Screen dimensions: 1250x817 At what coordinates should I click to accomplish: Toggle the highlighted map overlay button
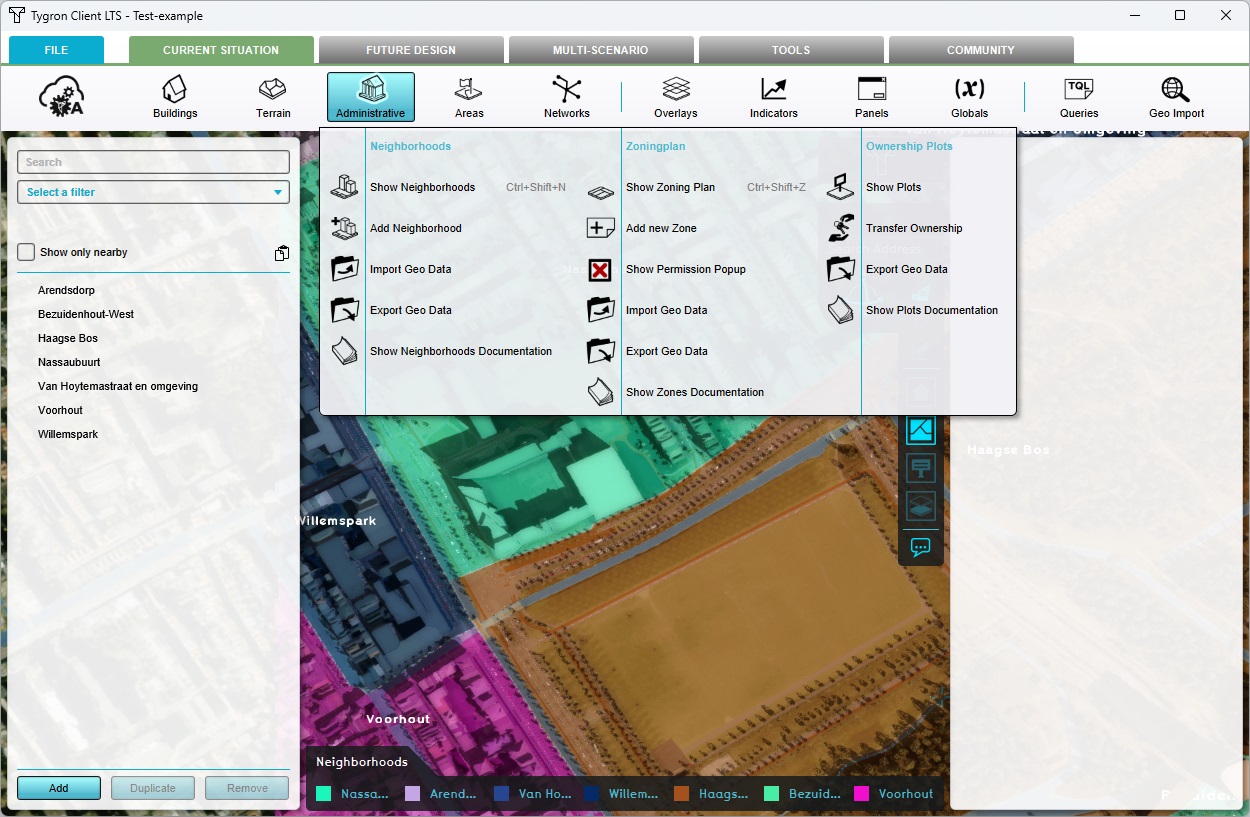[x=921, y=430]
